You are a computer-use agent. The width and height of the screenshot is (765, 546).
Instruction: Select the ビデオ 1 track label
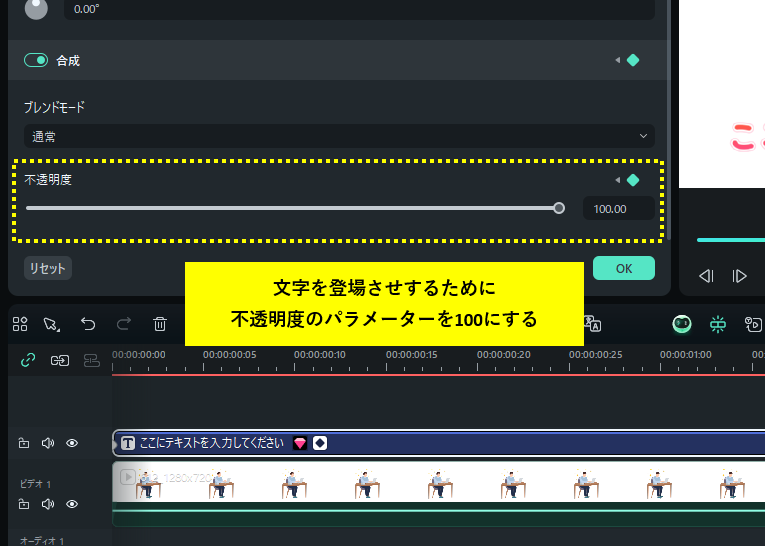coord(35,484)
